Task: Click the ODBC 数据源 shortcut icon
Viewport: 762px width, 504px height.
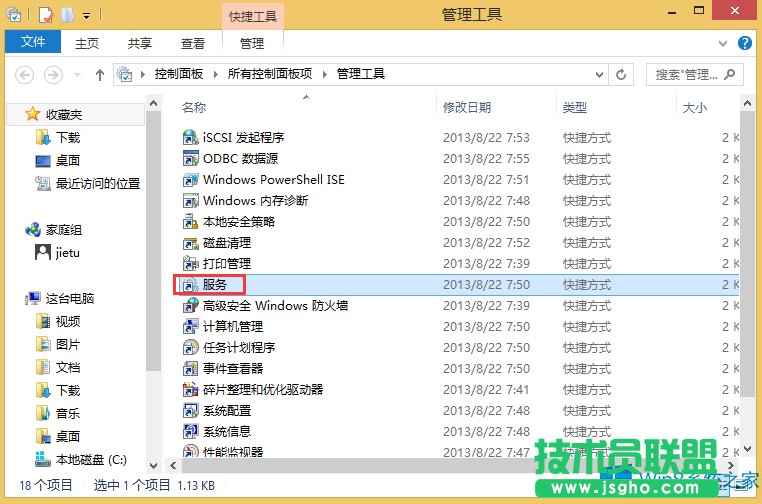Action: coord(190,158)
